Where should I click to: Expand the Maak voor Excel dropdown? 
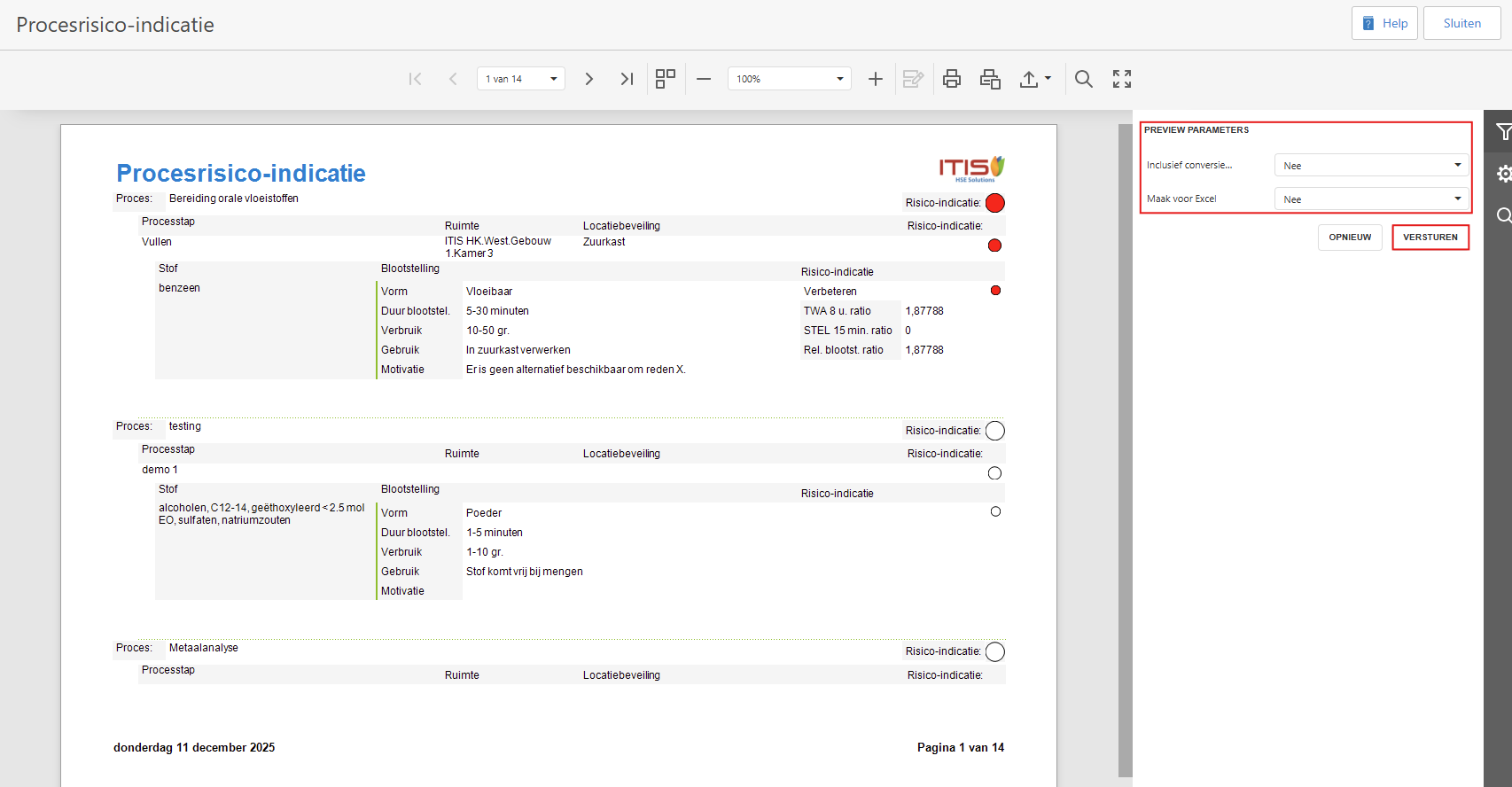pyautogui.click(x=1370, y=199)
